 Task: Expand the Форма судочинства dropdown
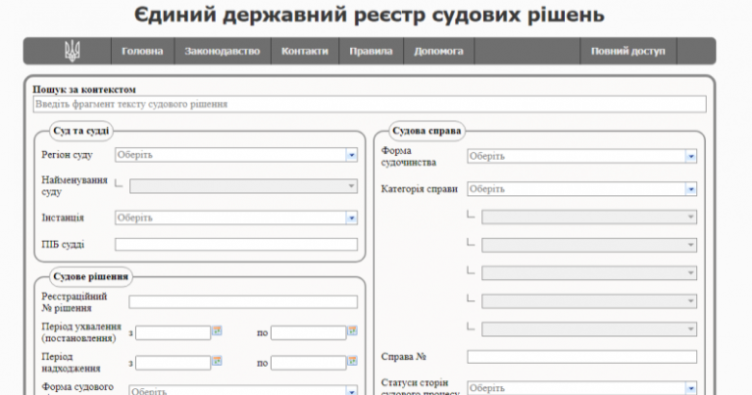[x=582, y=156]
